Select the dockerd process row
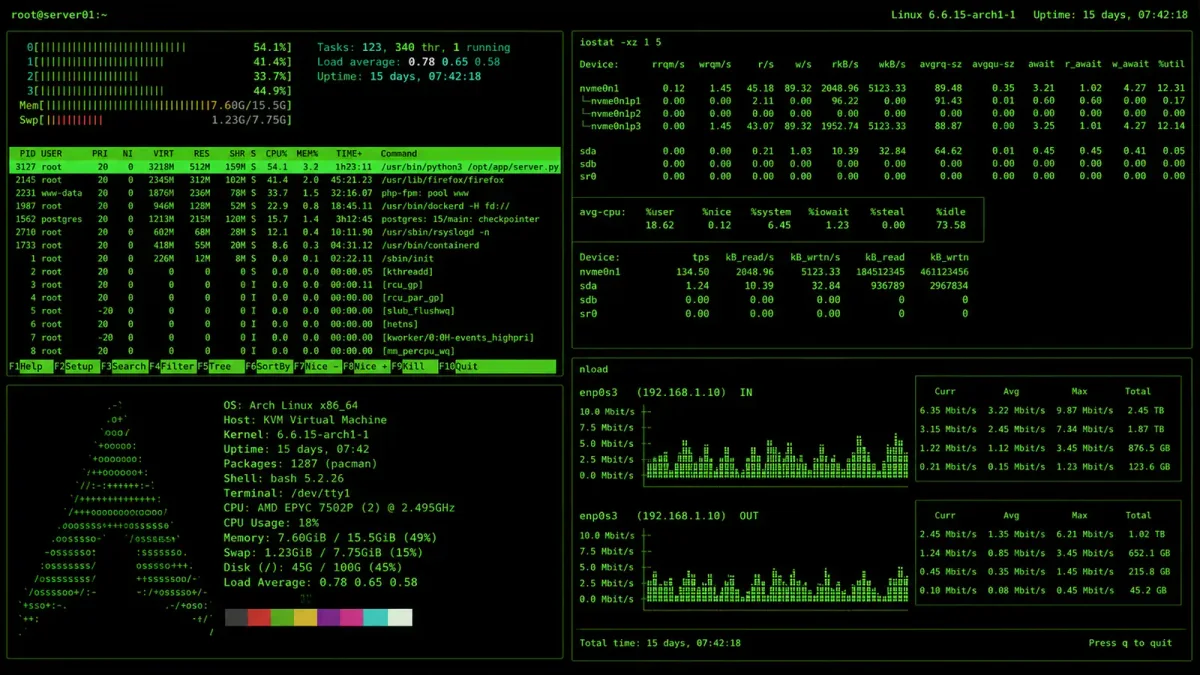1200x675 pixels. 285,205
